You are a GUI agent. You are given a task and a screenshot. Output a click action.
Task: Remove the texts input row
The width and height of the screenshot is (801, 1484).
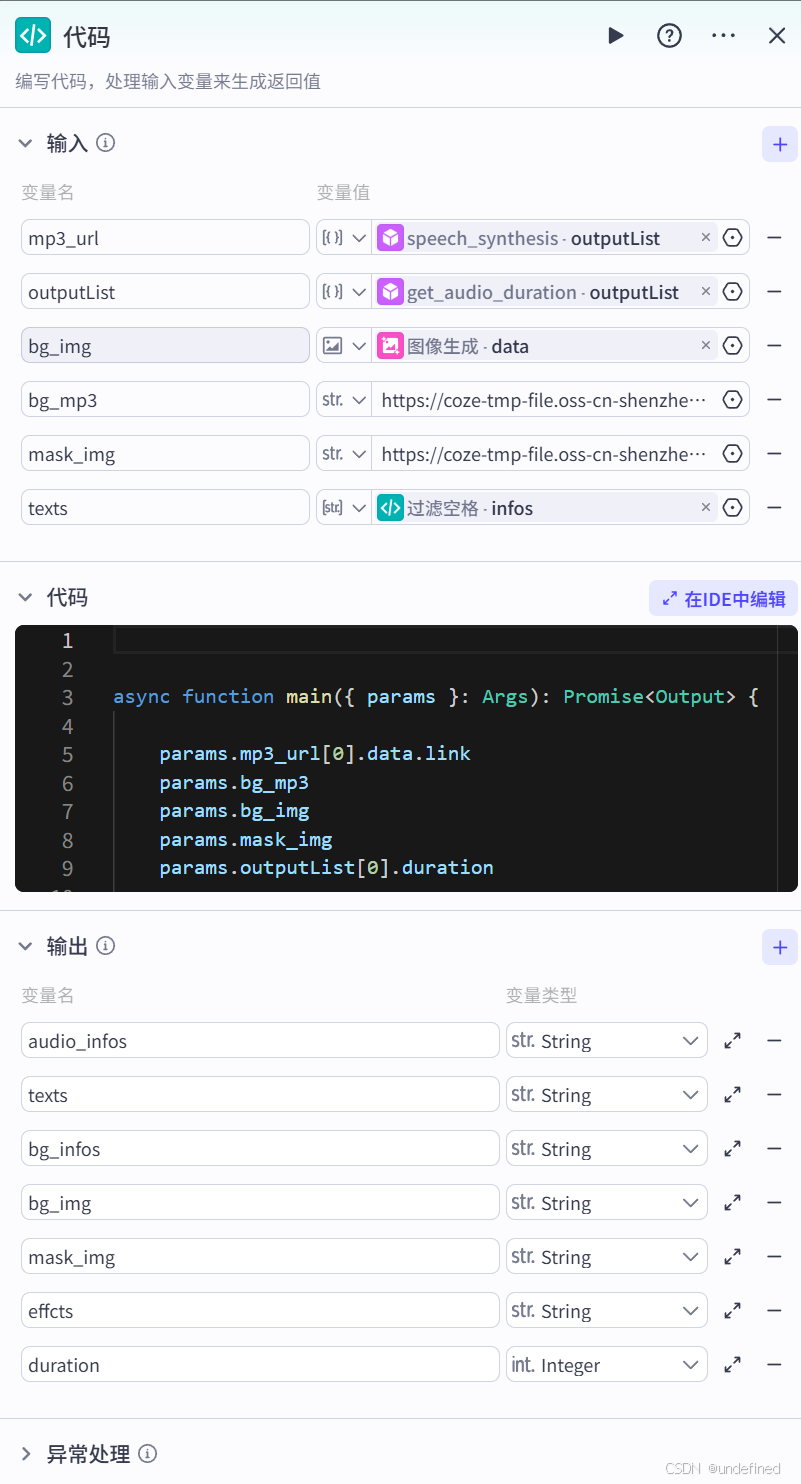(774, 508)
